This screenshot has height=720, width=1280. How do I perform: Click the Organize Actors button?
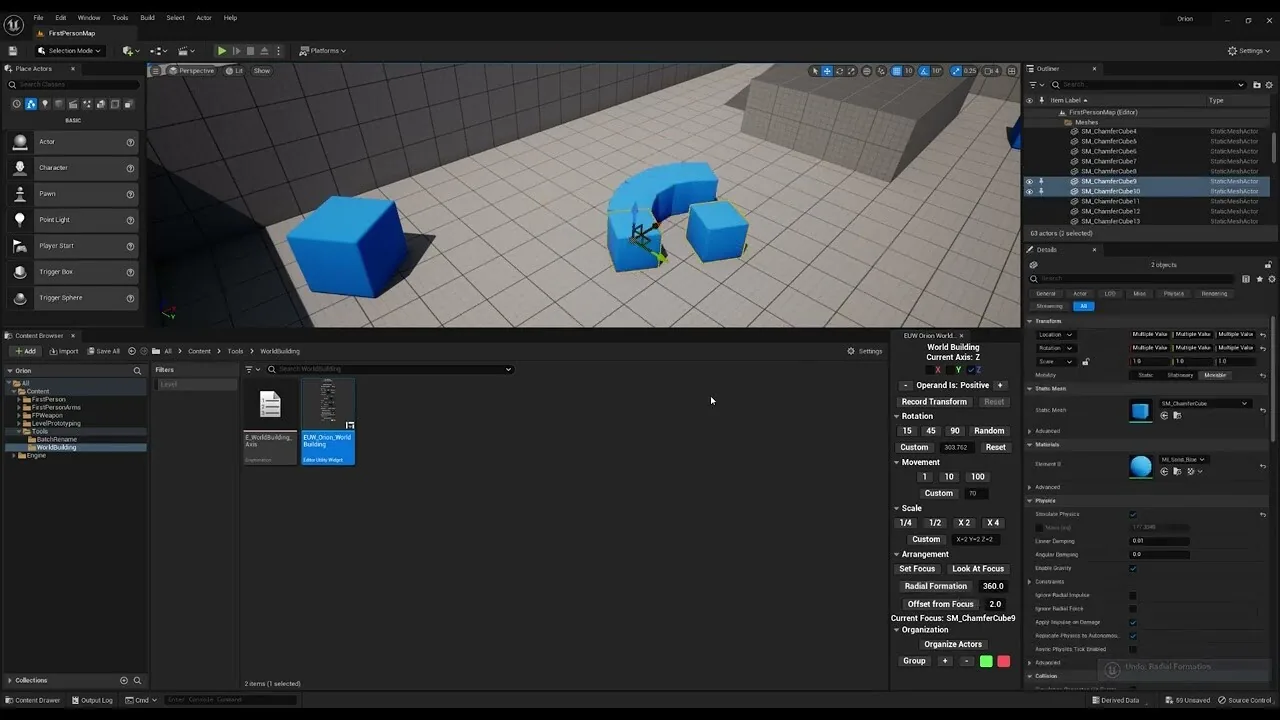coord(953,644)
